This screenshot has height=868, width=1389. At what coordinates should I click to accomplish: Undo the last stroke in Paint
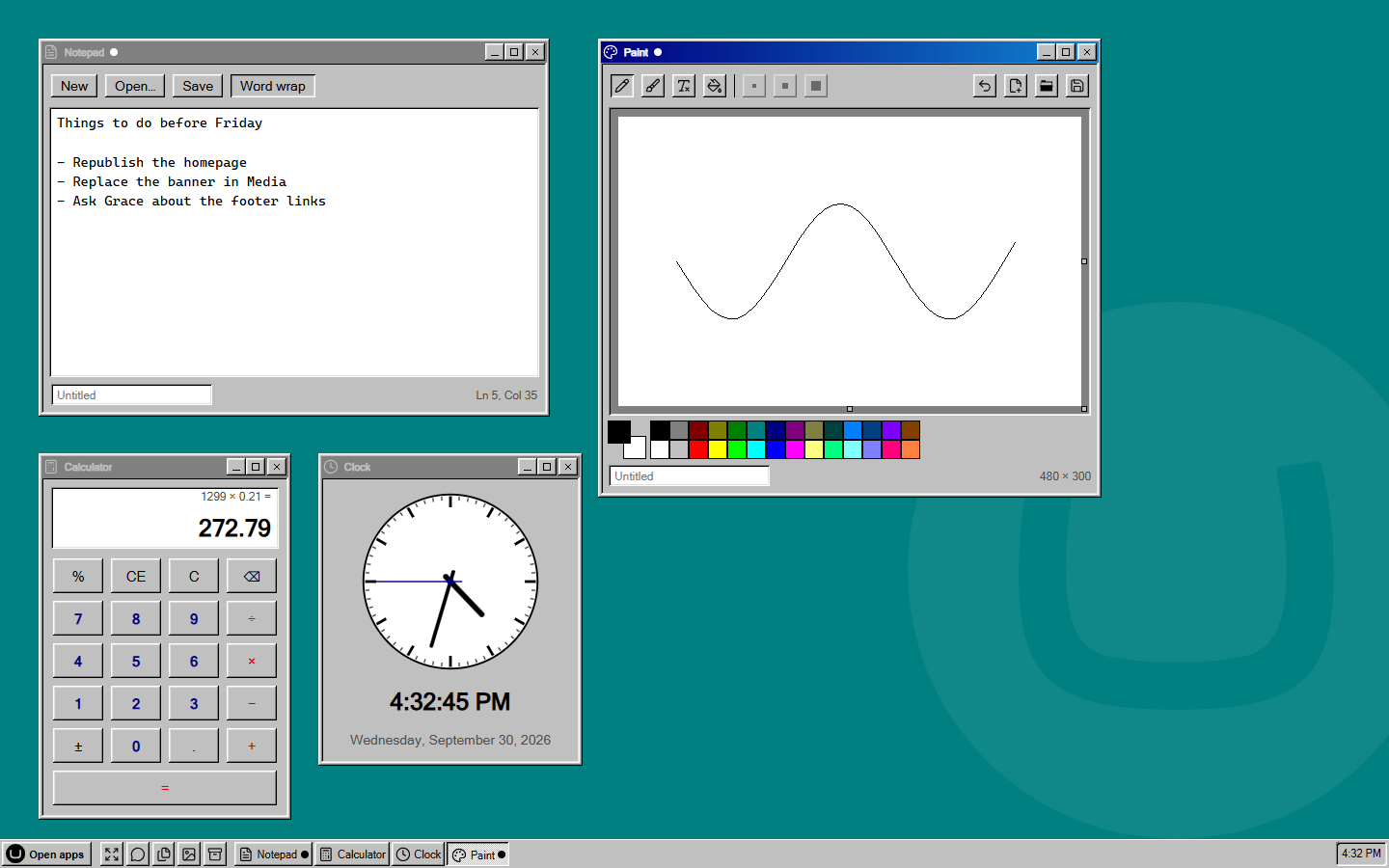click(x=985, y=86)
